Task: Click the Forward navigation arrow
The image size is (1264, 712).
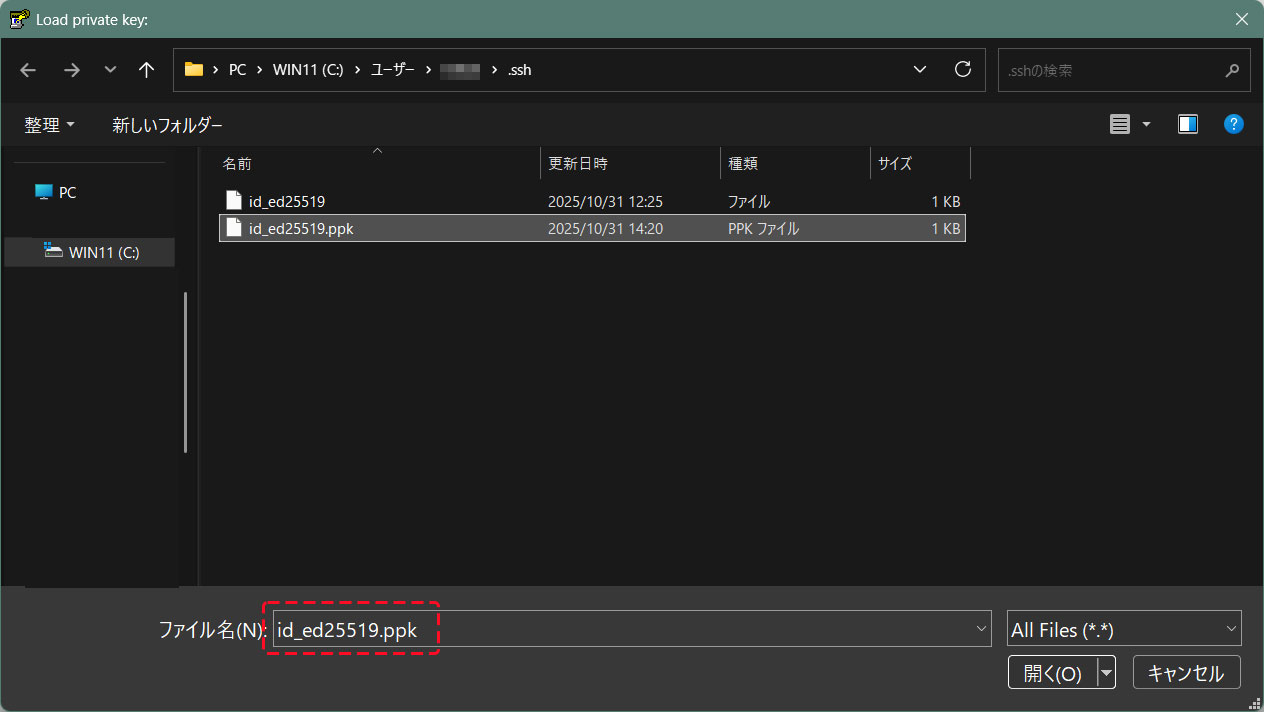Action: (x=71, y=70)
